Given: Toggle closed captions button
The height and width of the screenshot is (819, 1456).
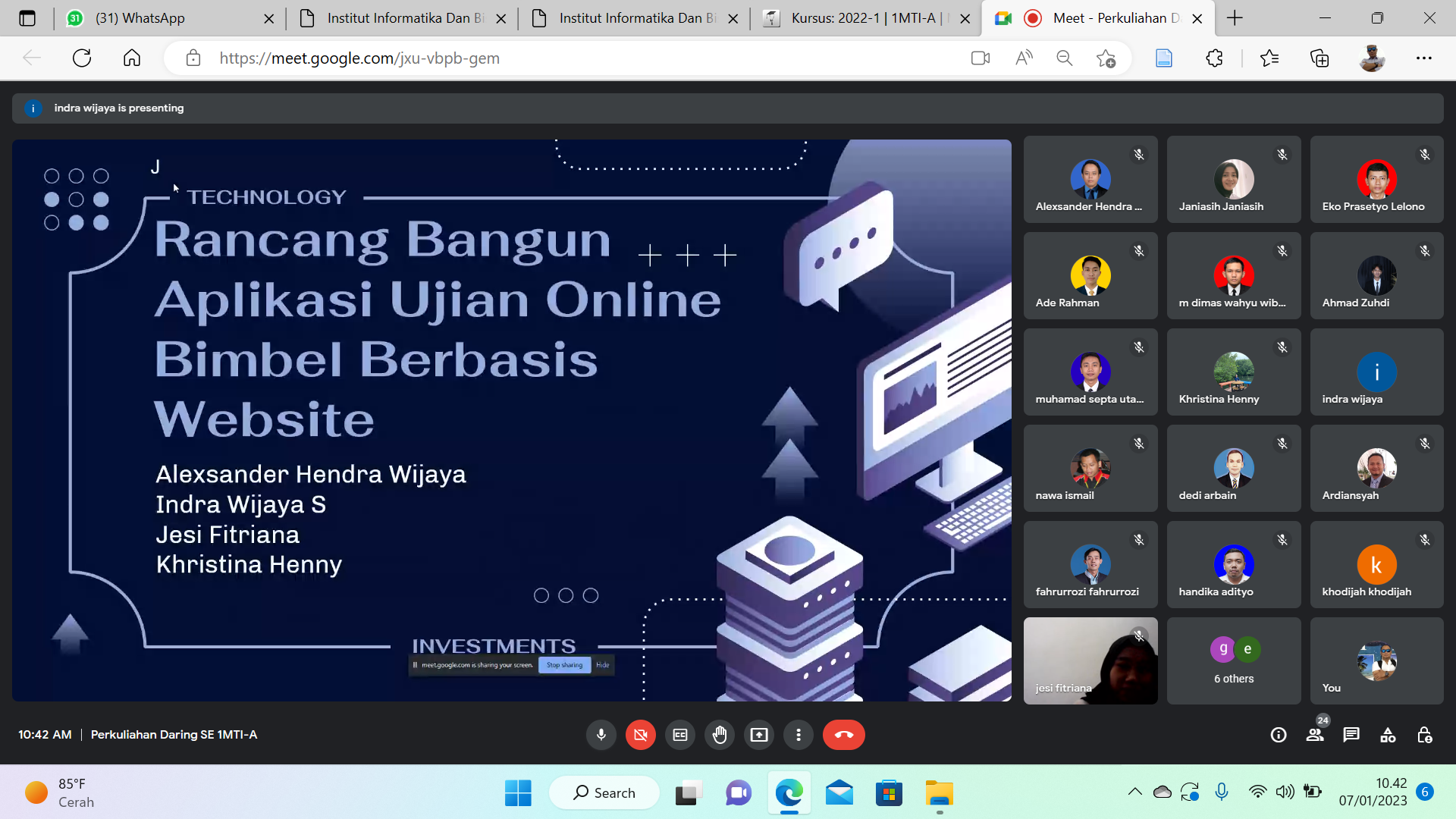Looking at the screenshot, I should click(680, 735).
